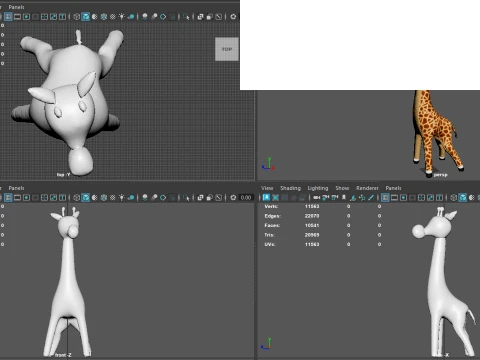This screenshot has height=360, width=480.
Task: Select smooth shade all in front view
Action: tap(86, 198)
